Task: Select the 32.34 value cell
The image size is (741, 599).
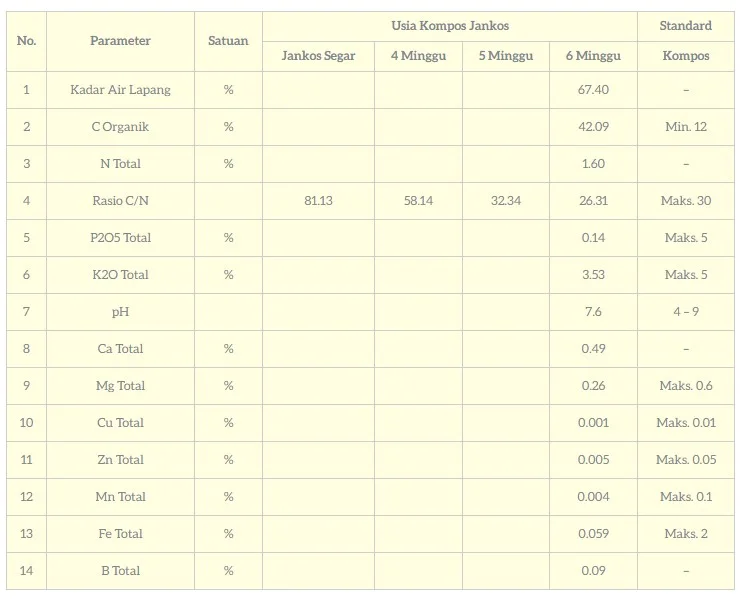Action: coord(505,201)
